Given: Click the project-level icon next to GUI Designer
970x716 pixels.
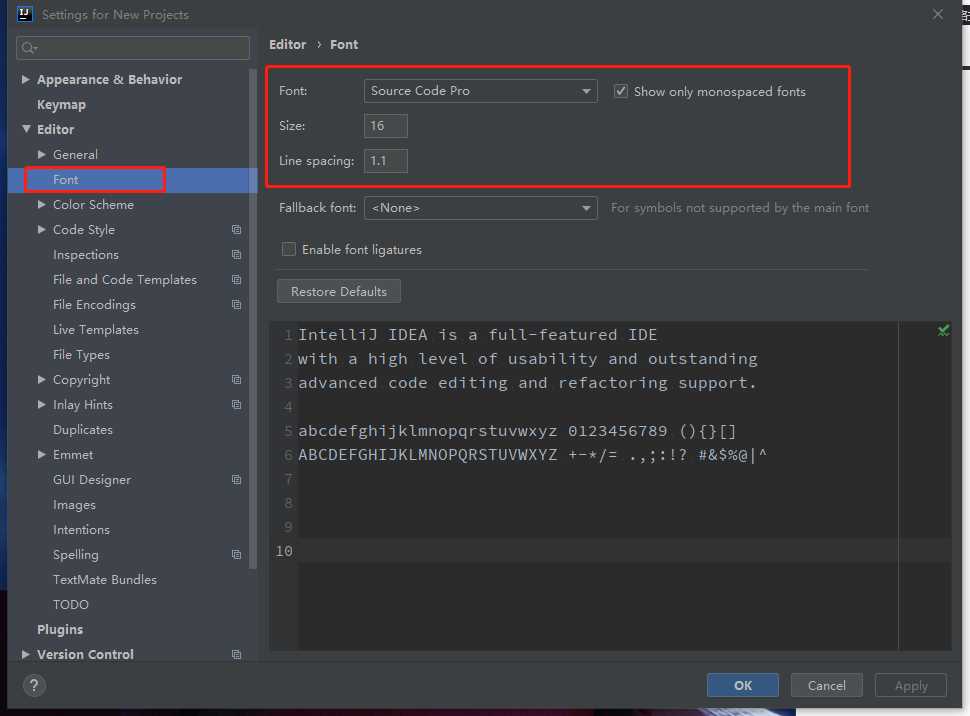Looking at the screenshot, I should tap(236, 480).
